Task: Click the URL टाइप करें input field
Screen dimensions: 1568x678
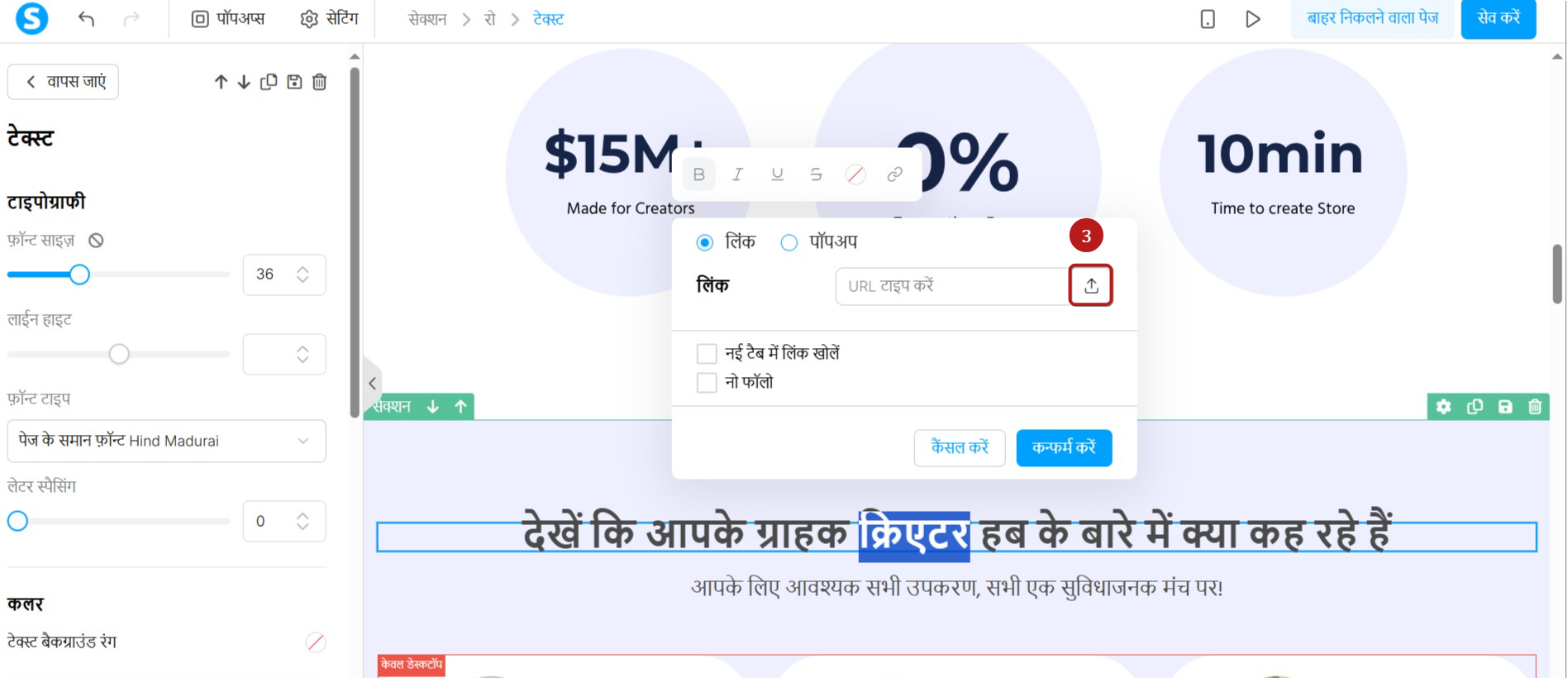Action: point(952,286)
